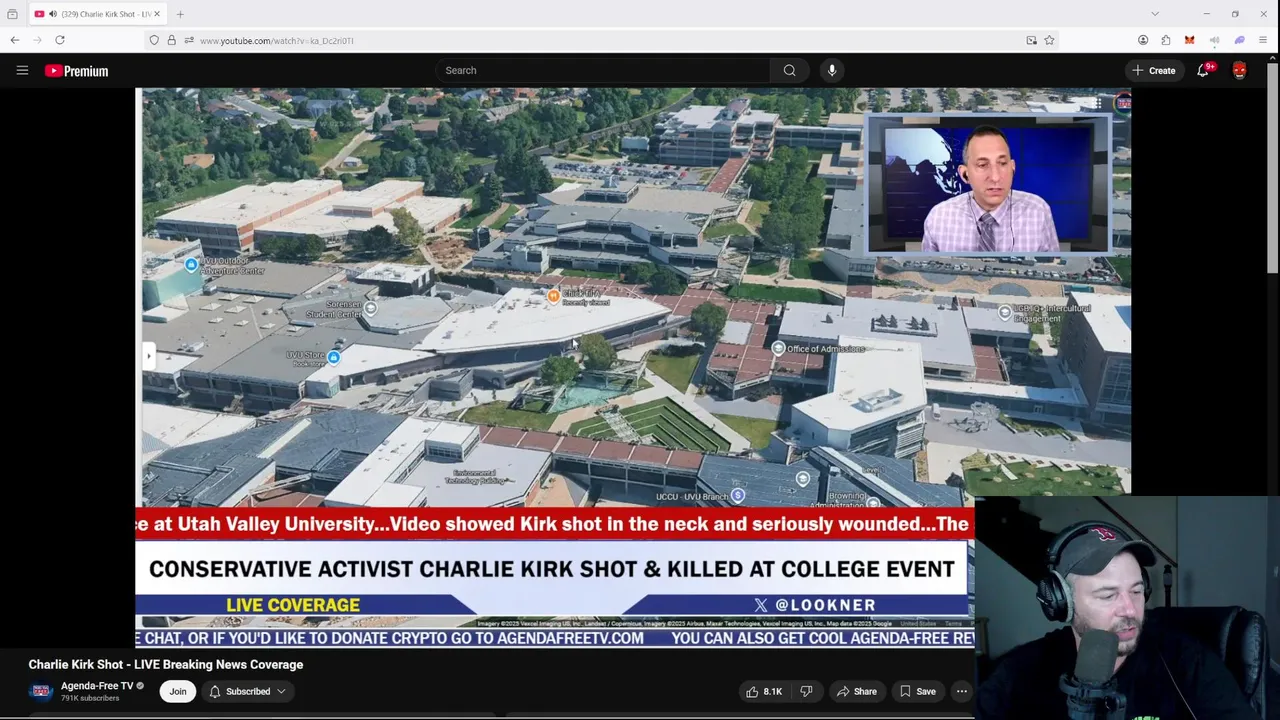The height and width of the screenshot is (720, 1280).
Task: Go to YouTube Premium home logo
Action: click(76, 71)
